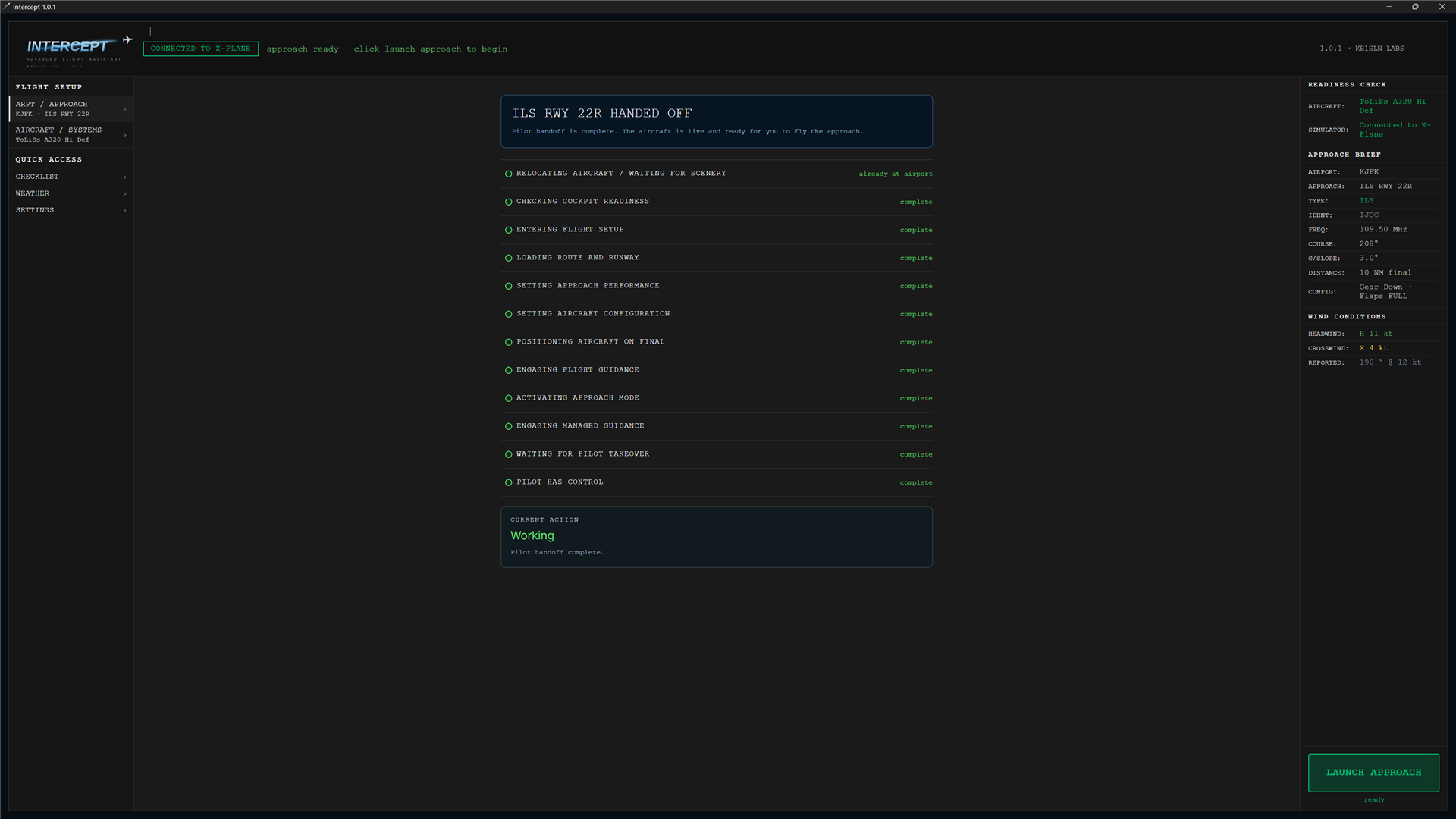
Task: Click the 'Gear Down · Flaps FULL' config value
Action: click(x=1385, y=291)
